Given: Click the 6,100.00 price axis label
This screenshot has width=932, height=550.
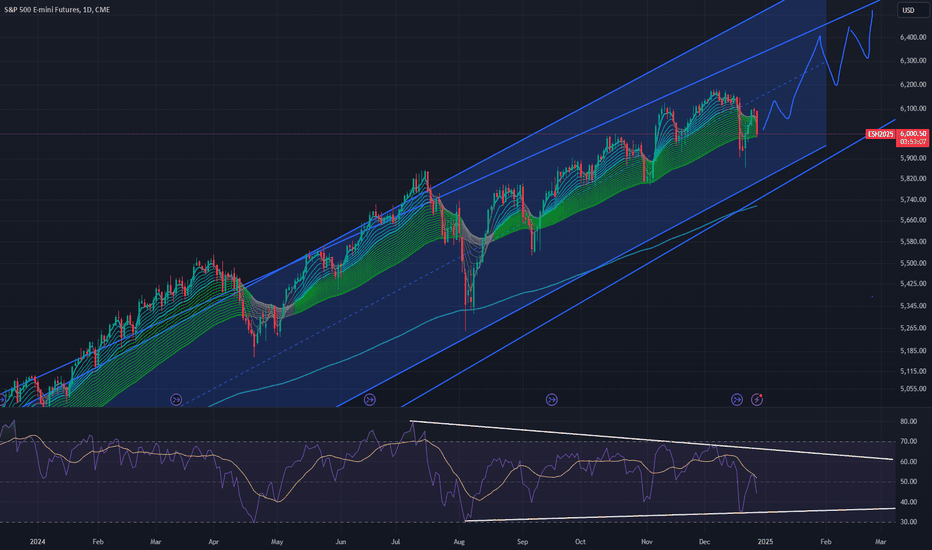Looking at the screenshot, I should tap(913, 108).
